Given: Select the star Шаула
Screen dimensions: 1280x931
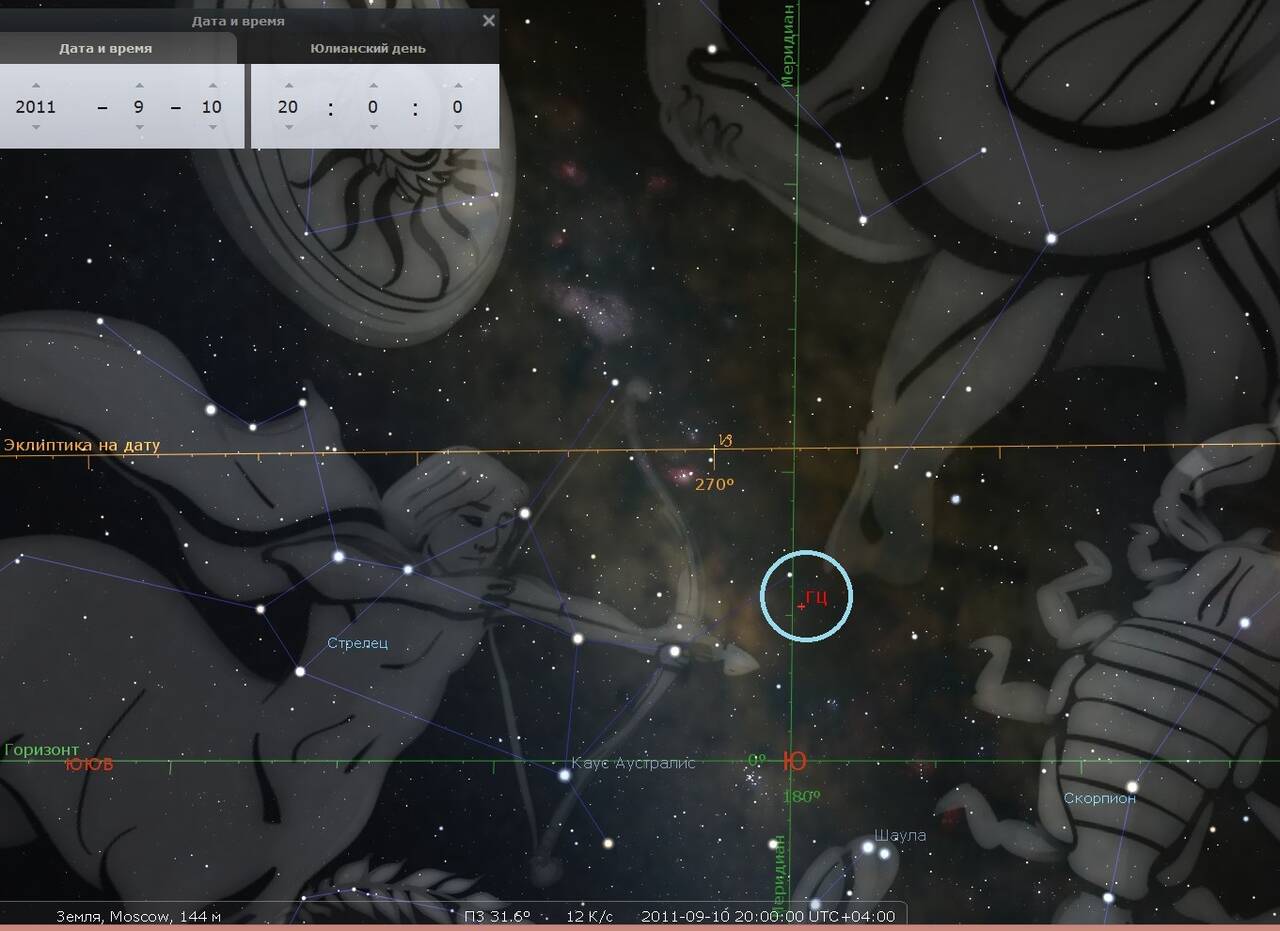Looking at the screenshot, I should (868, 850).
